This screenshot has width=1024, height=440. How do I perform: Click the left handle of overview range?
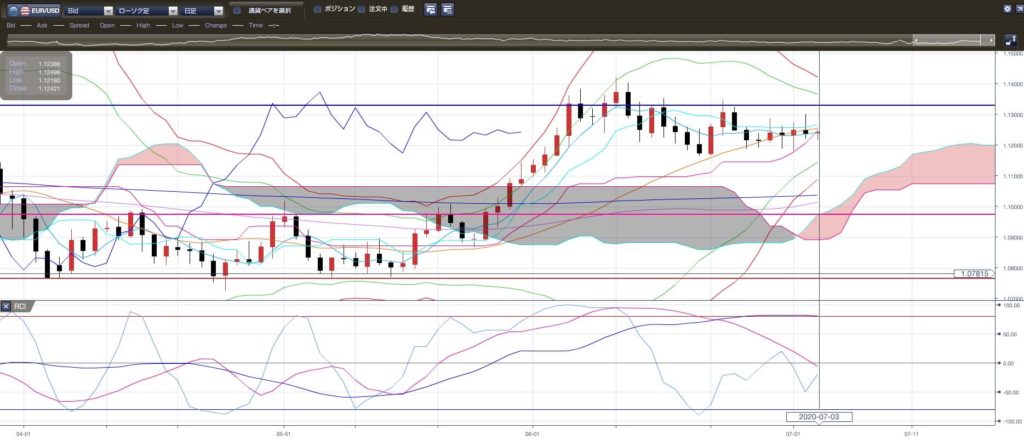tap(914, 40)
